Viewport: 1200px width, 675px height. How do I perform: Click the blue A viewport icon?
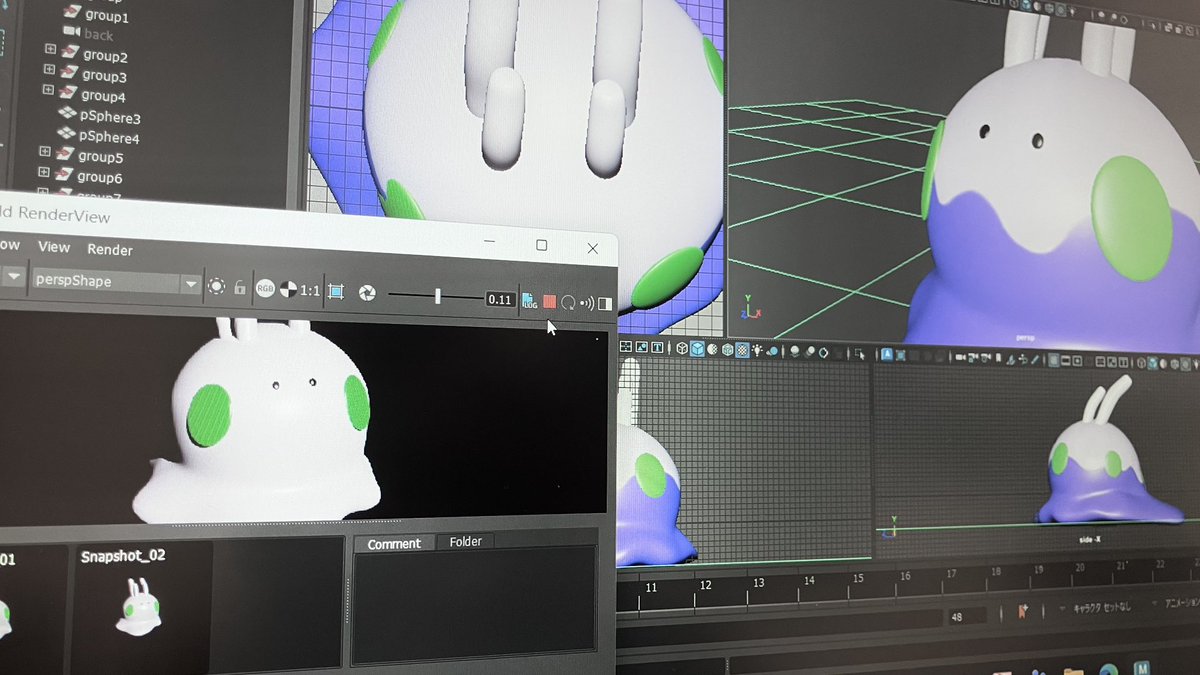(x=887, y=354)
